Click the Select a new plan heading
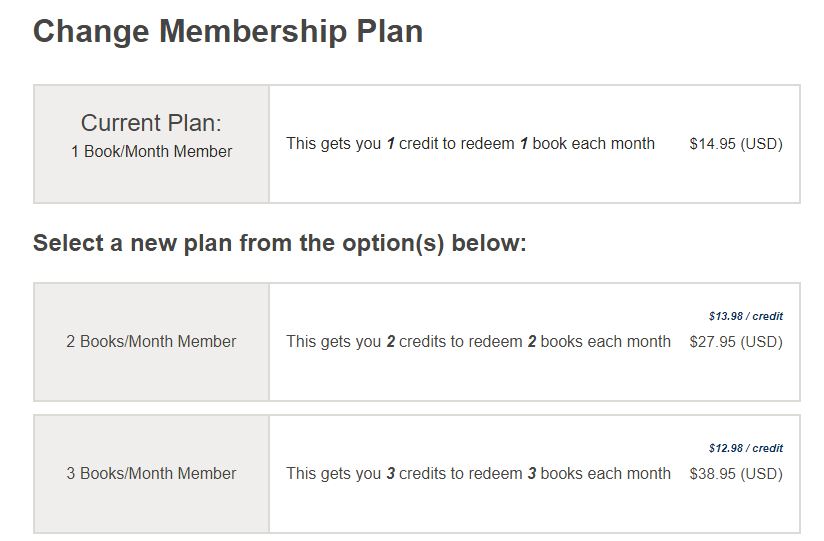 (280, 243)
